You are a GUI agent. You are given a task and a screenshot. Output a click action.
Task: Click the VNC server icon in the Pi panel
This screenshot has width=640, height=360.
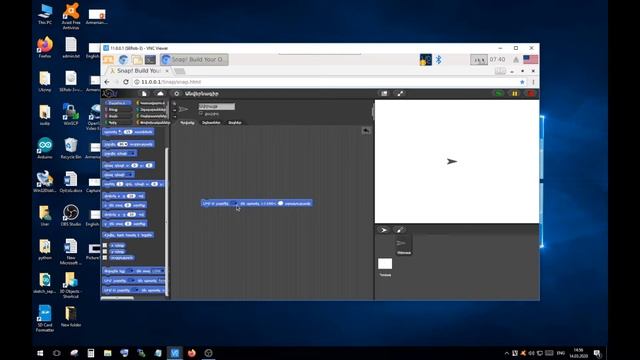(425, 60)
